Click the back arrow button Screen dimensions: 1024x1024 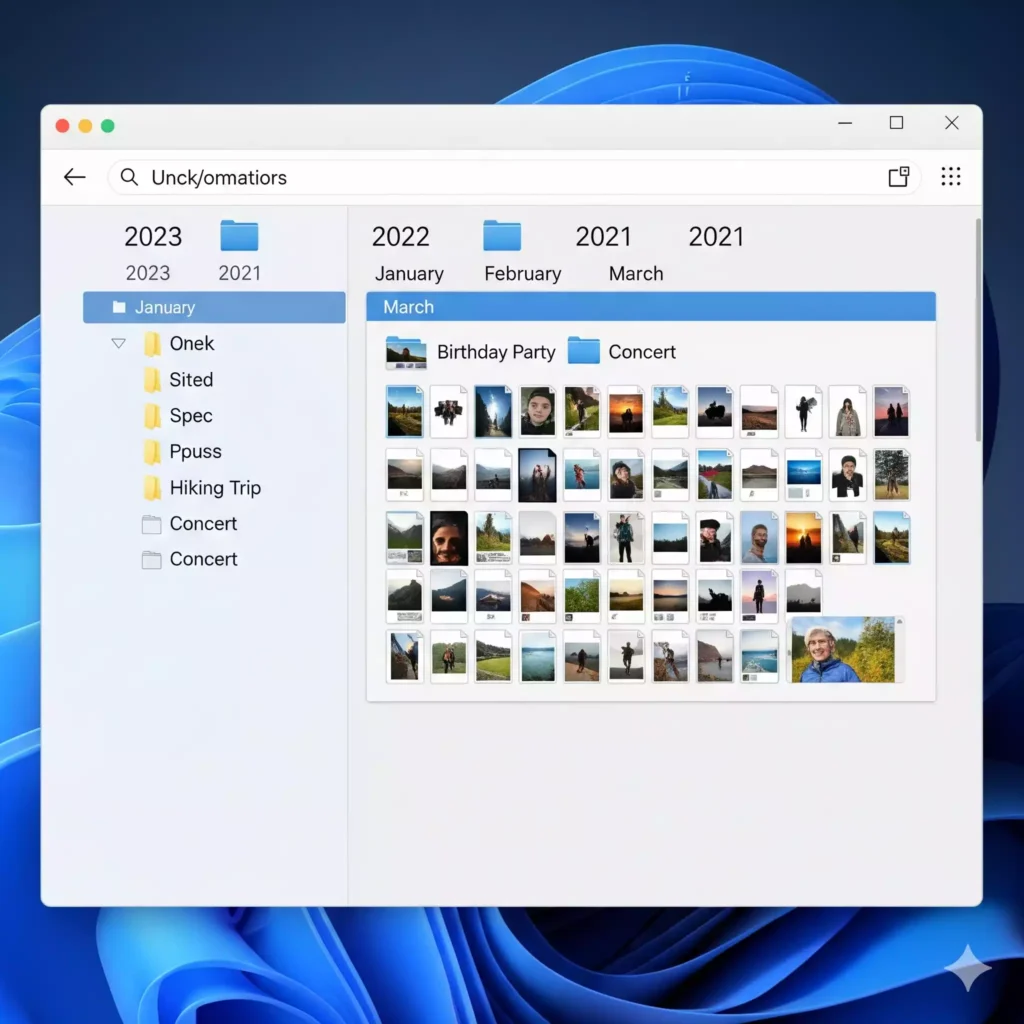[x=75, y=177]
